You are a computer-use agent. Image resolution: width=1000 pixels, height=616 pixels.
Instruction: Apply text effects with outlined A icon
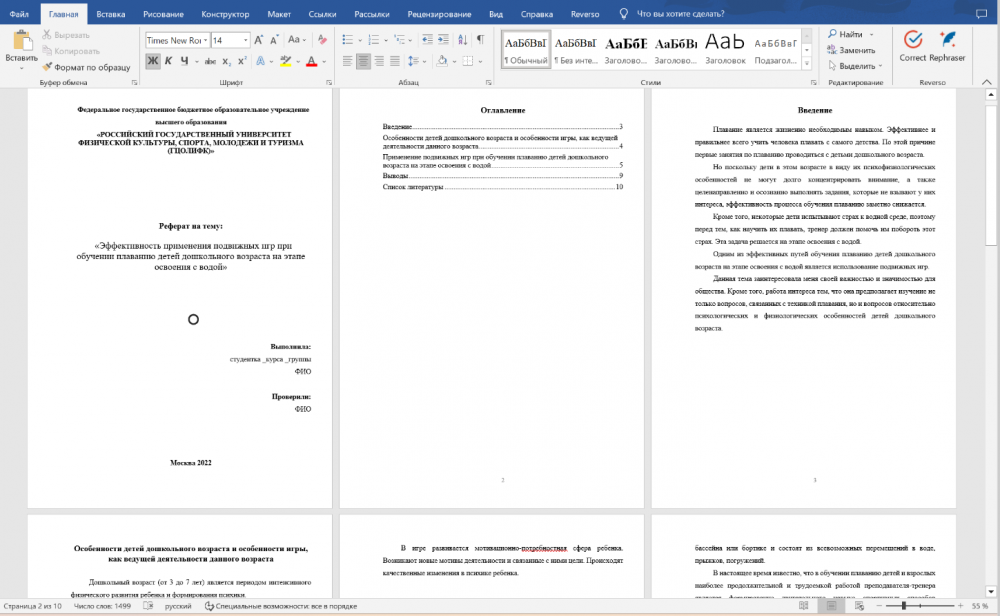point(260,61)
